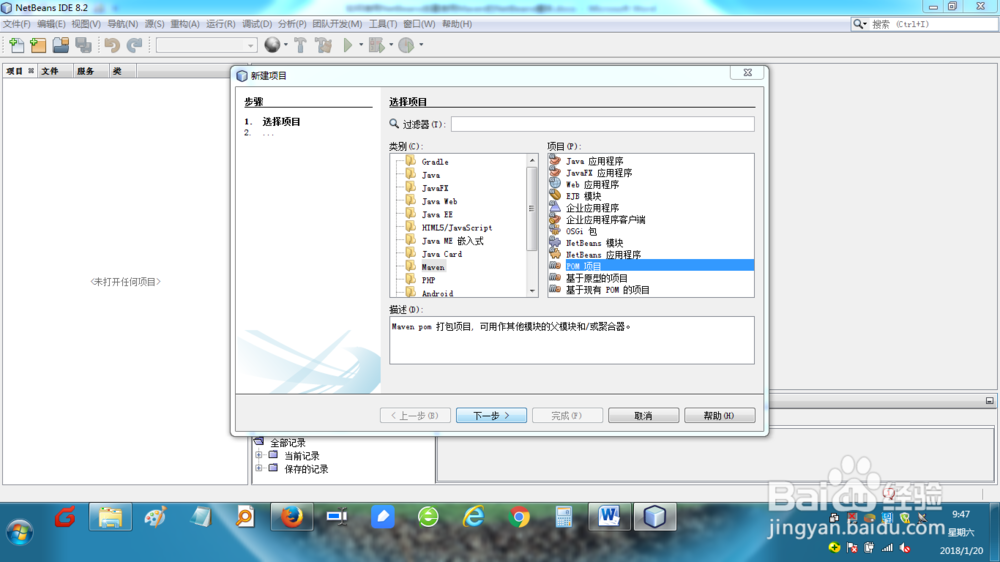Open dropdown arrow beside Profile Project icon
Image resolution: width=1000 pixels, height=562 pixels.
click(420, 45)
